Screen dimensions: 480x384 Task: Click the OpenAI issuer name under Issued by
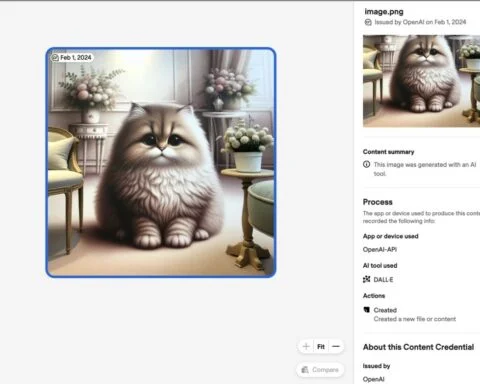pos(373,379)
